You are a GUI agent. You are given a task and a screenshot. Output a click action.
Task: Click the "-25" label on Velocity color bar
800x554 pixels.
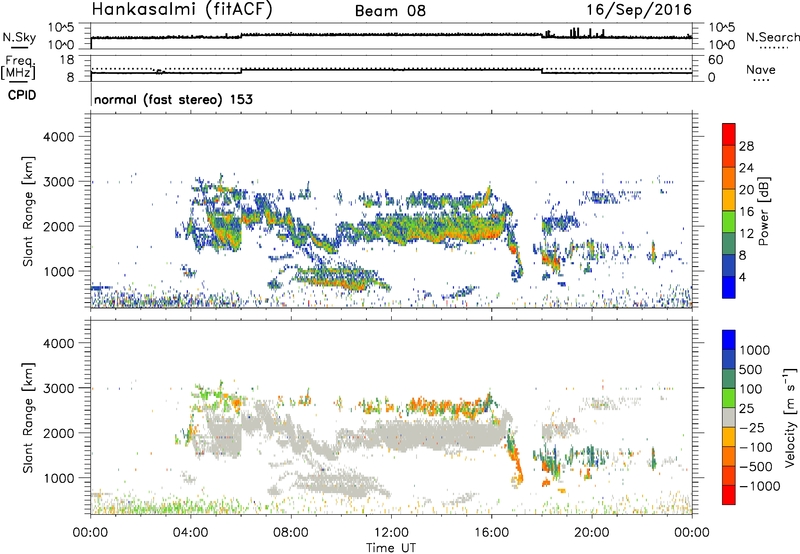pos(752,428)
